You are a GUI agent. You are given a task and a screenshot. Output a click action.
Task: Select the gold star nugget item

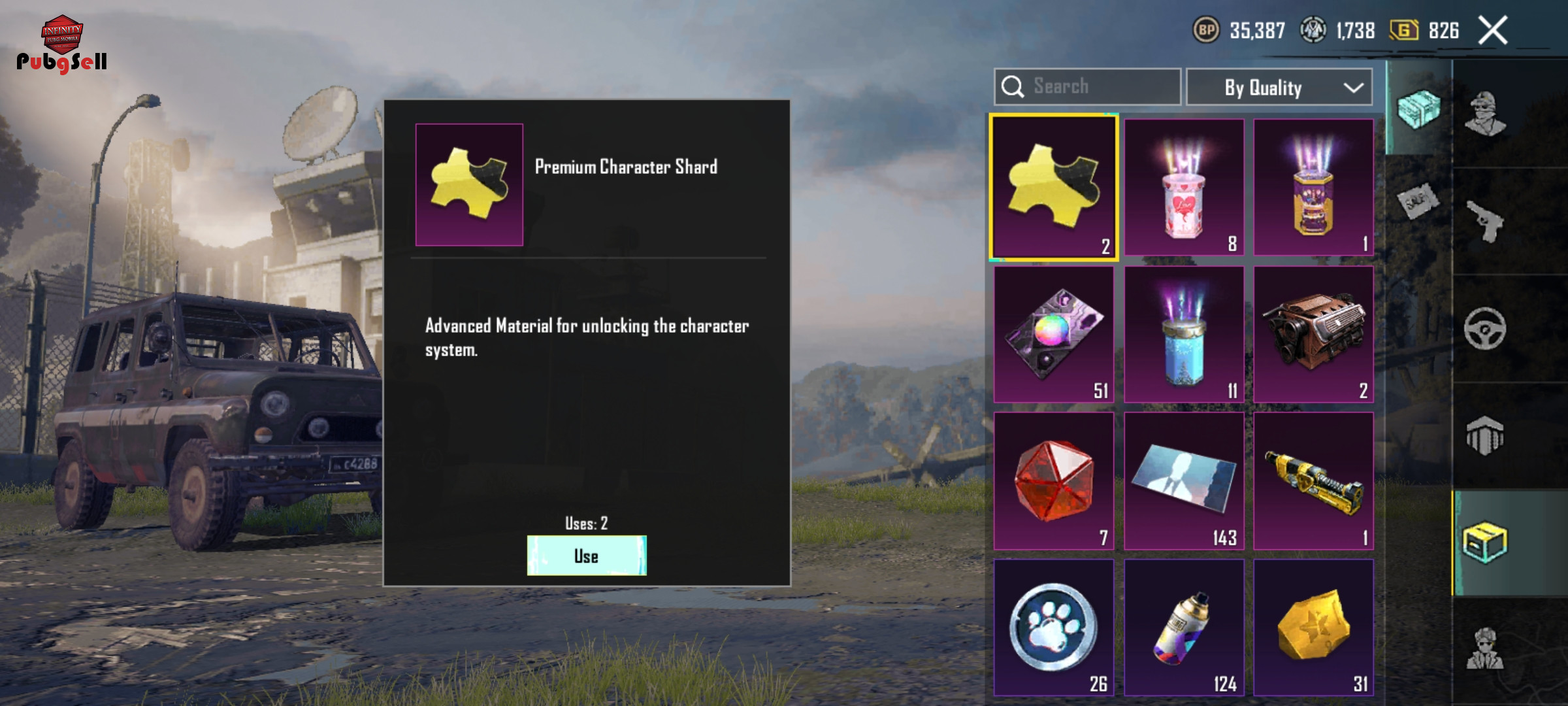pyautogui.click(x=1313, y=628)
